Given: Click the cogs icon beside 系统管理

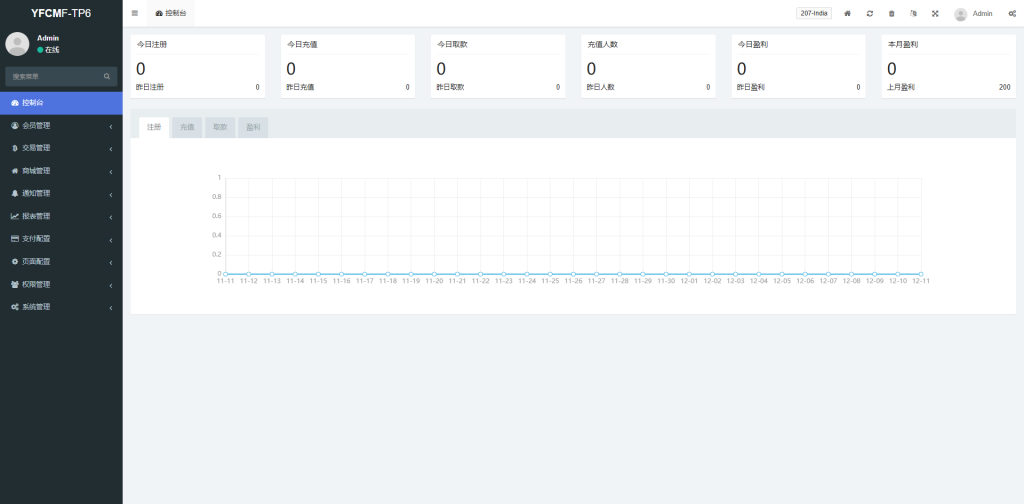Looking at the screenshot, I should point(15,307).
